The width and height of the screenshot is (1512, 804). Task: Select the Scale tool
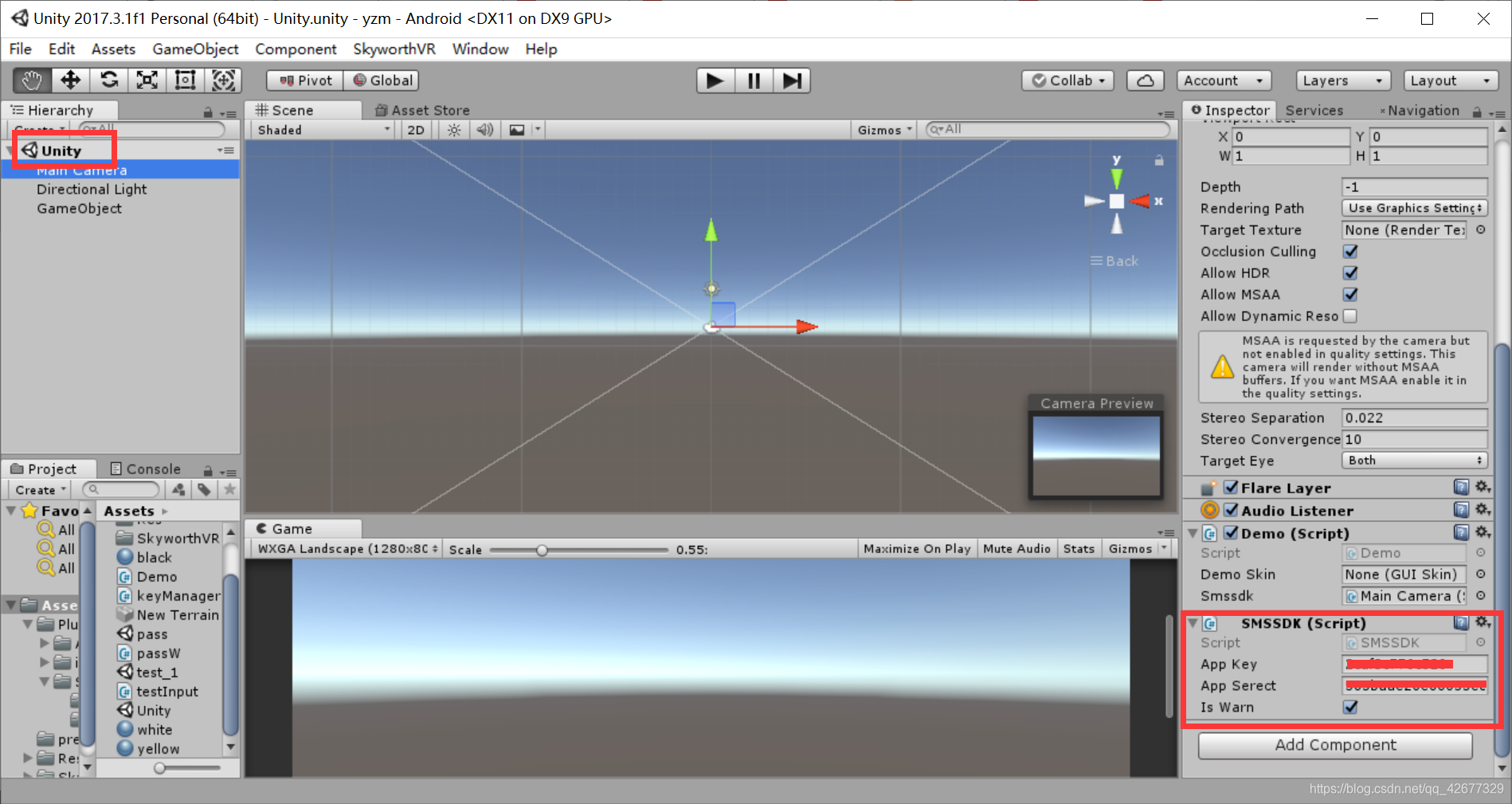pyautogui.click(x=147, y=80)
